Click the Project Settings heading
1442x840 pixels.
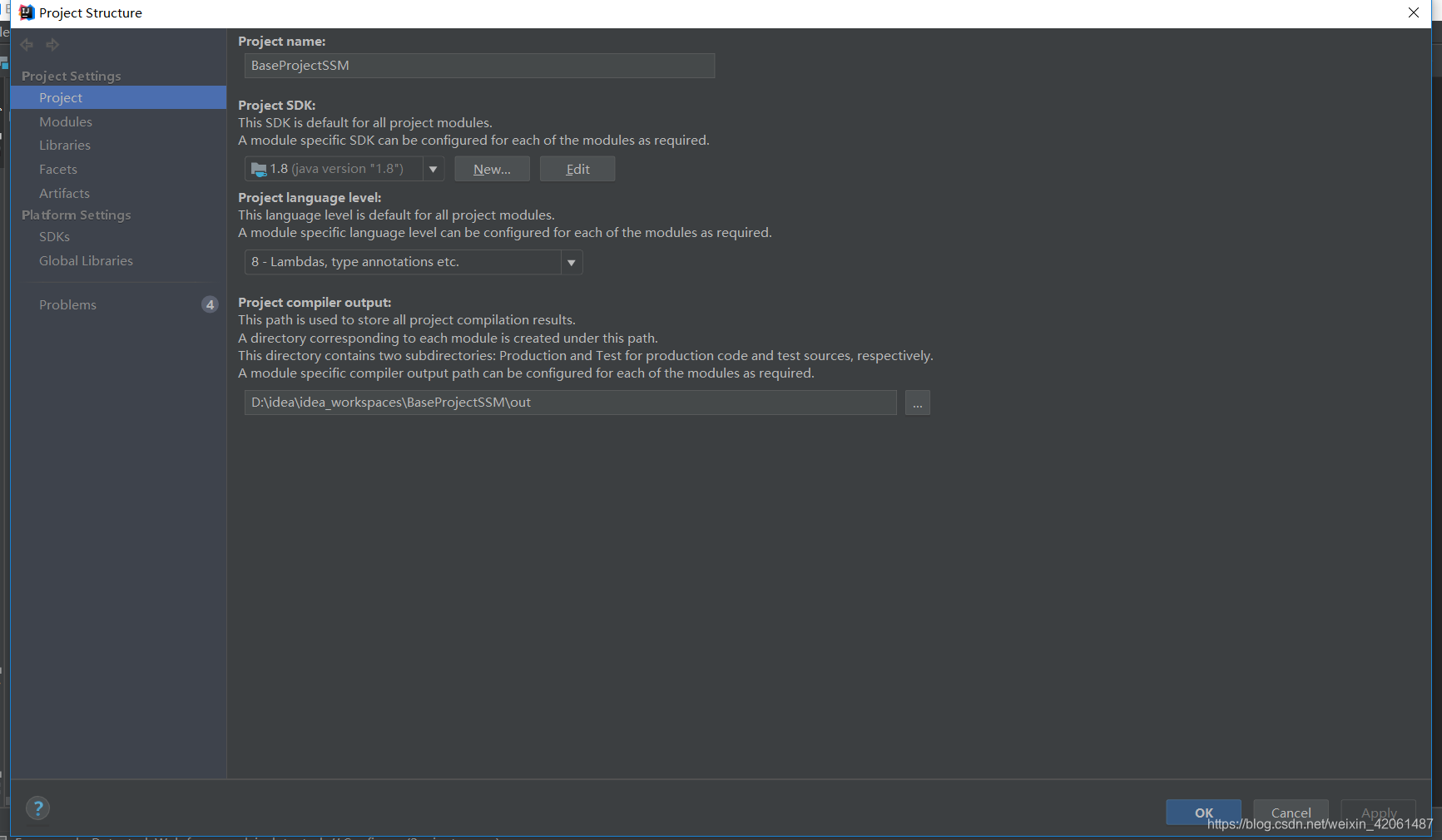72,76
